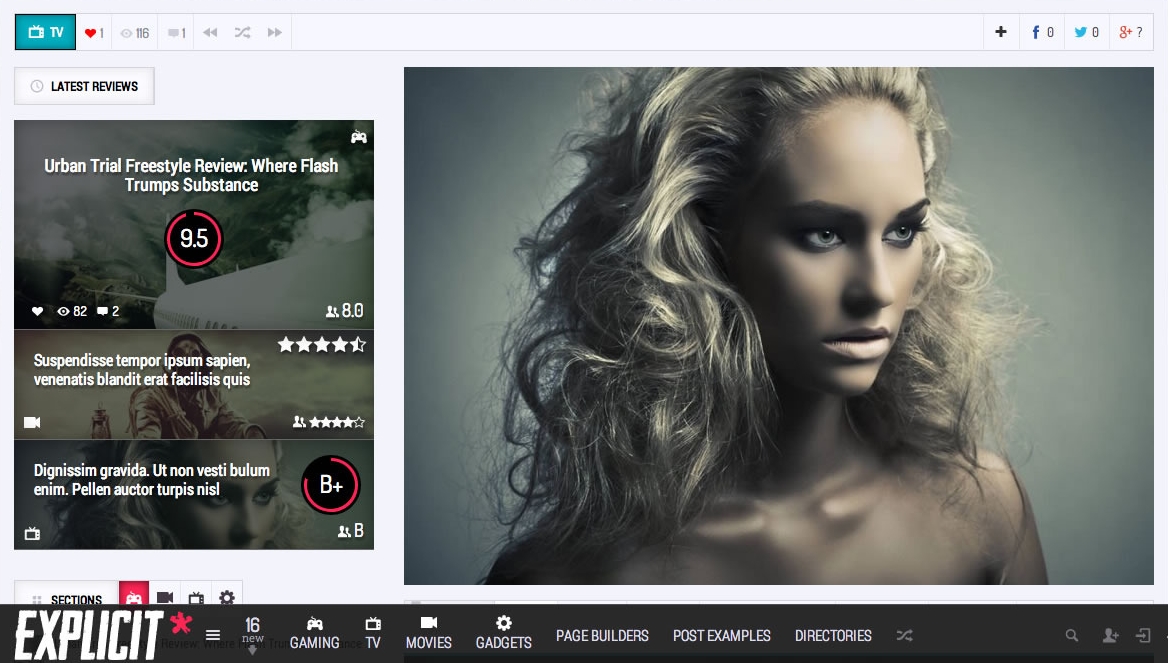This screenshot has height=663, width=1168.
Task: Click the B+ grade circle
Action: click(331, 485)
